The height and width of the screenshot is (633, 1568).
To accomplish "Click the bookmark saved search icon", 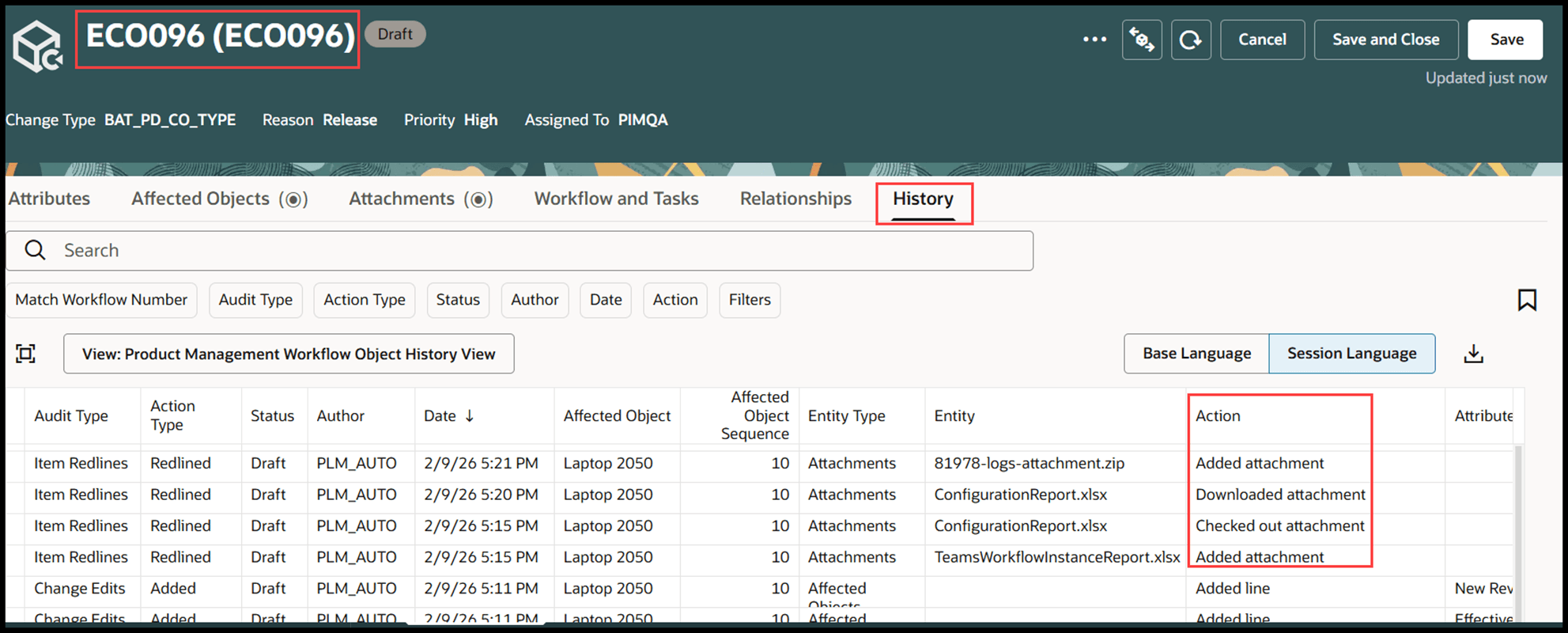I will pos(1527,300).
